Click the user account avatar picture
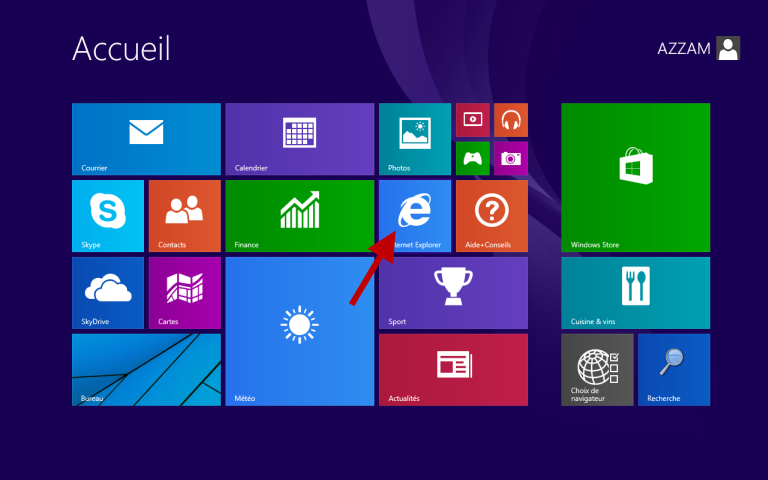This screenshot has width=768, height=480. (728, 48)
